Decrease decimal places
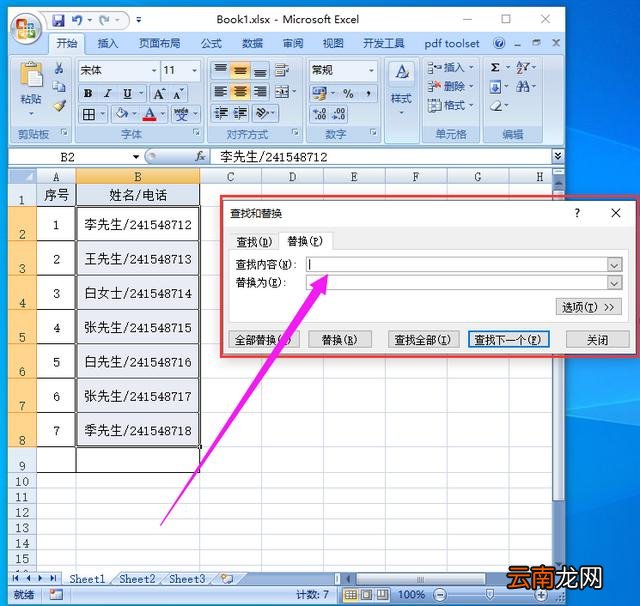The image size is (640, 606). pos(339,114)
